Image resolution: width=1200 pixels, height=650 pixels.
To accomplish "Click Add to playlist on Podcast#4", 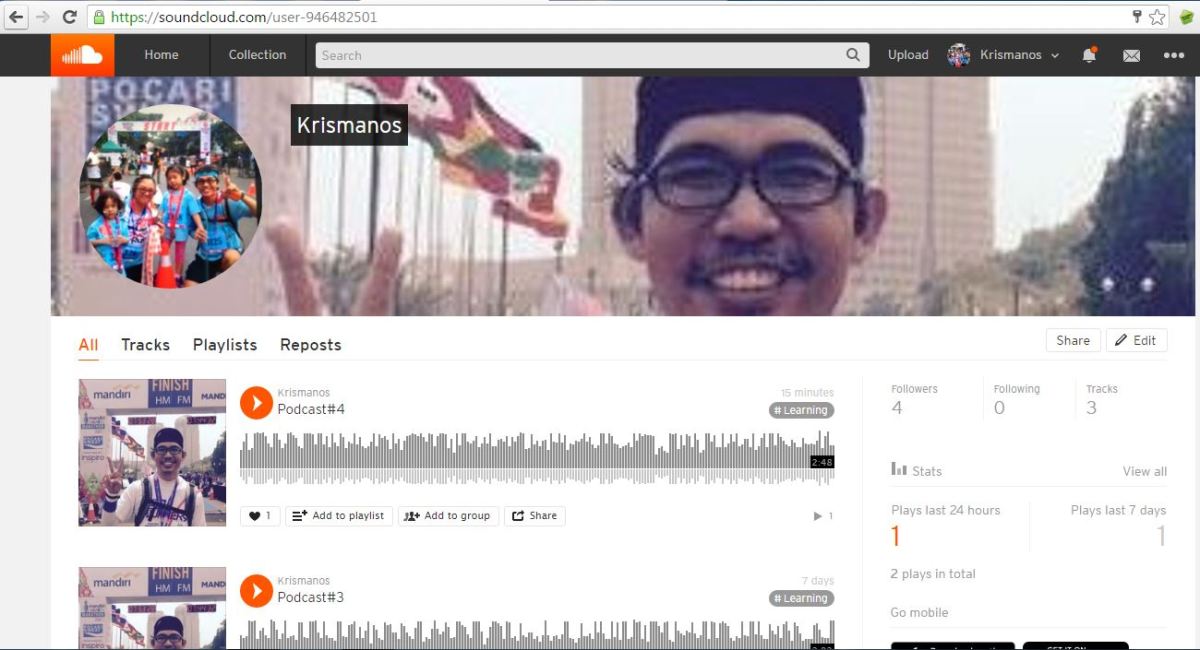I will (338, 516).
